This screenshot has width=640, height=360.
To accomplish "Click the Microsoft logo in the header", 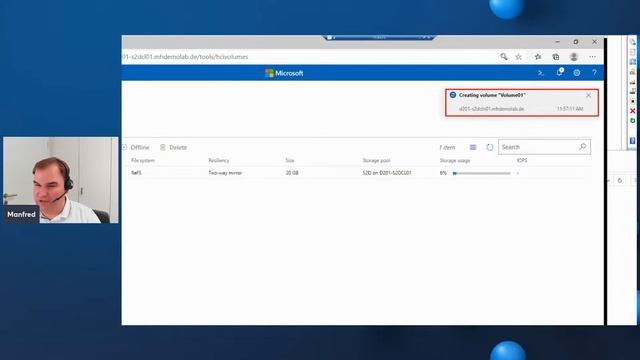I will pos(284,73).
